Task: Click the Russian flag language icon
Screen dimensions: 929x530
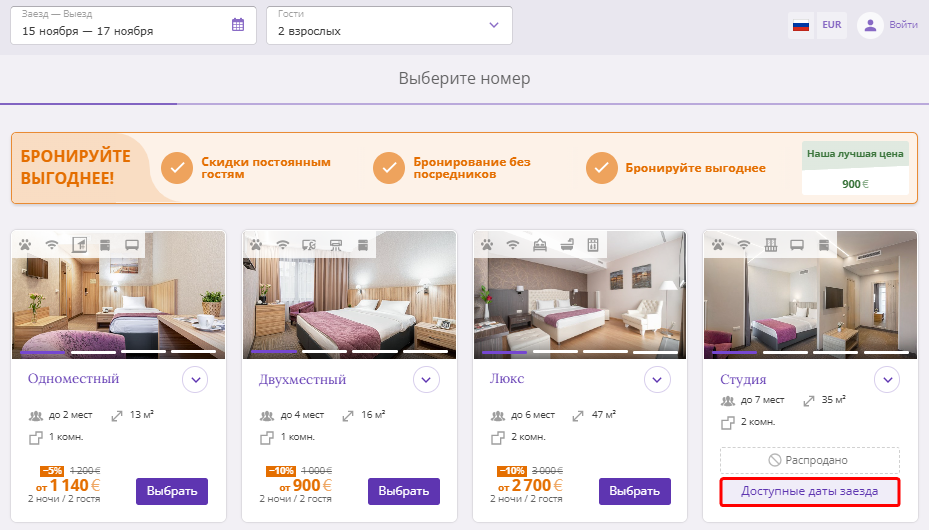Action: pos(801,25)
